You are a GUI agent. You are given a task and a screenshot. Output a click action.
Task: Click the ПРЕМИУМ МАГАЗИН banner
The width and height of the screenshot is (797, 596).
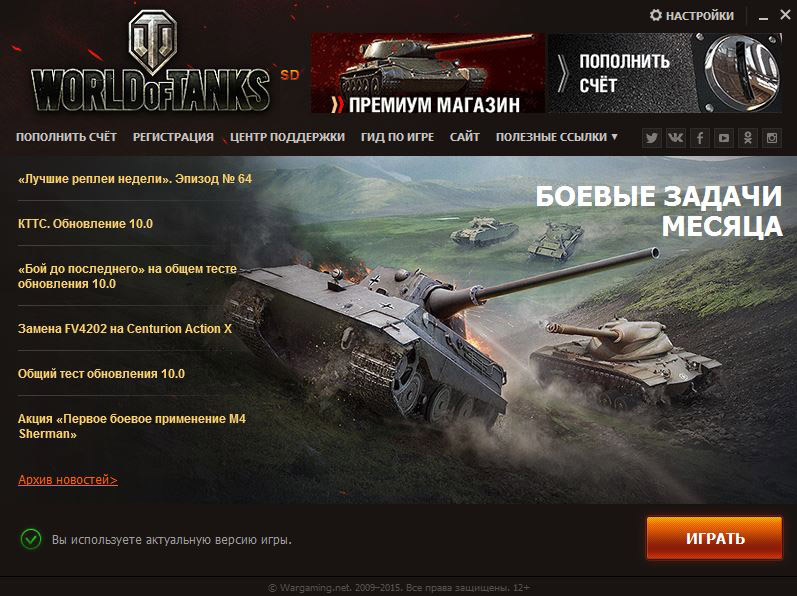tap(428, 73)
